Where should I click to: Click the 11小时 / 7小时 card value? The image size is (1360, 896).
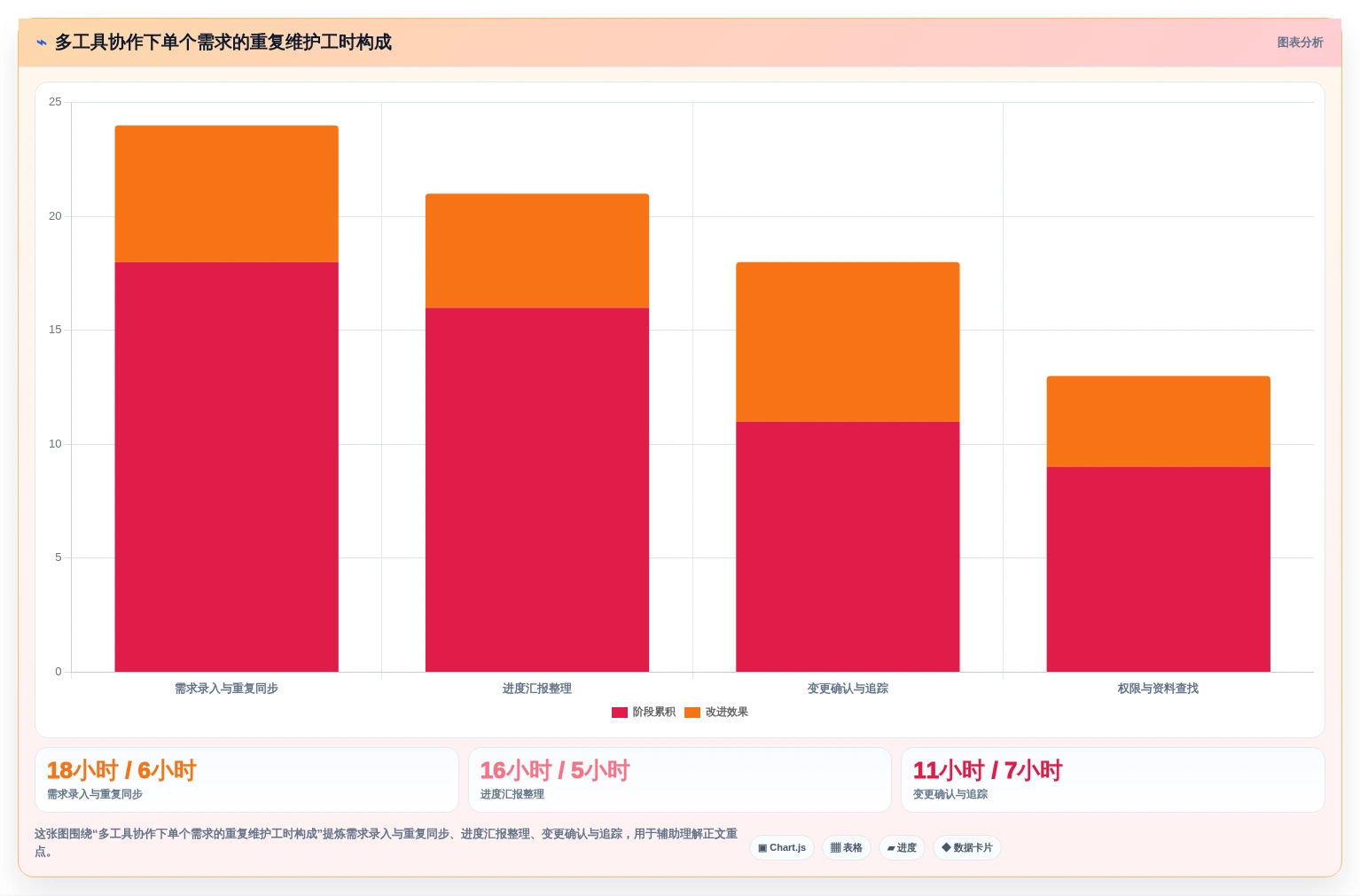[x=988, y=770]
